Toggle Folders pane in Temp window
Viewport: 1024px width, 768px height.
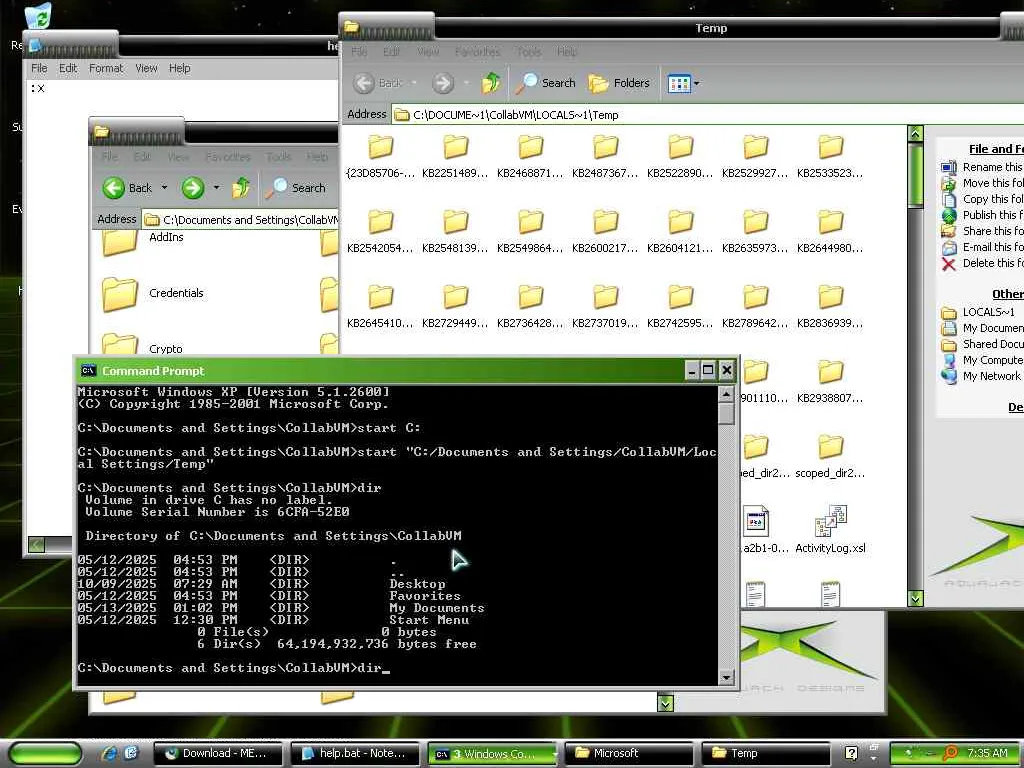click(619, 83)
